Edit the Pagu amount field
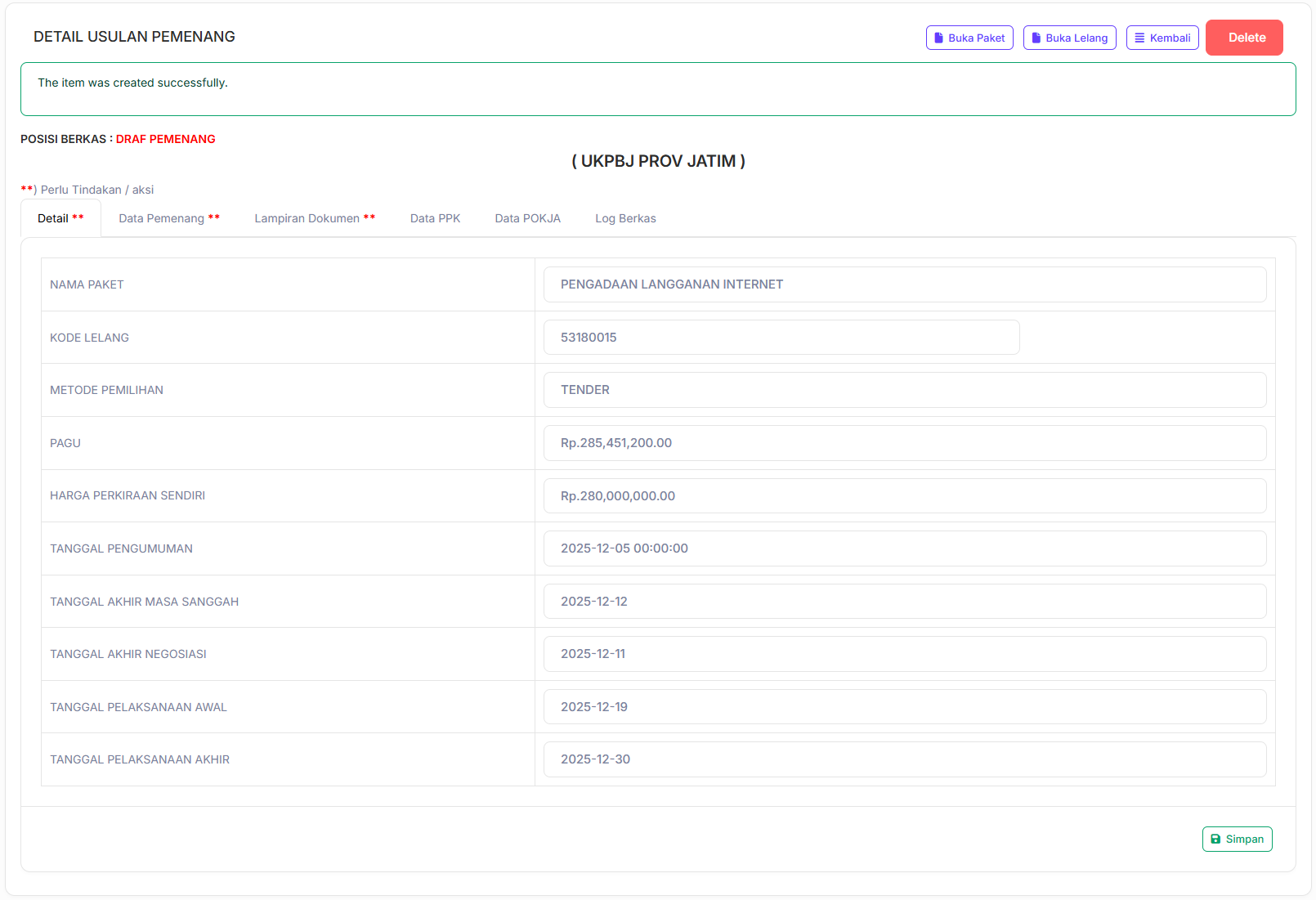The width and height of the screenshot is (1316, 900). pos(904,443)
